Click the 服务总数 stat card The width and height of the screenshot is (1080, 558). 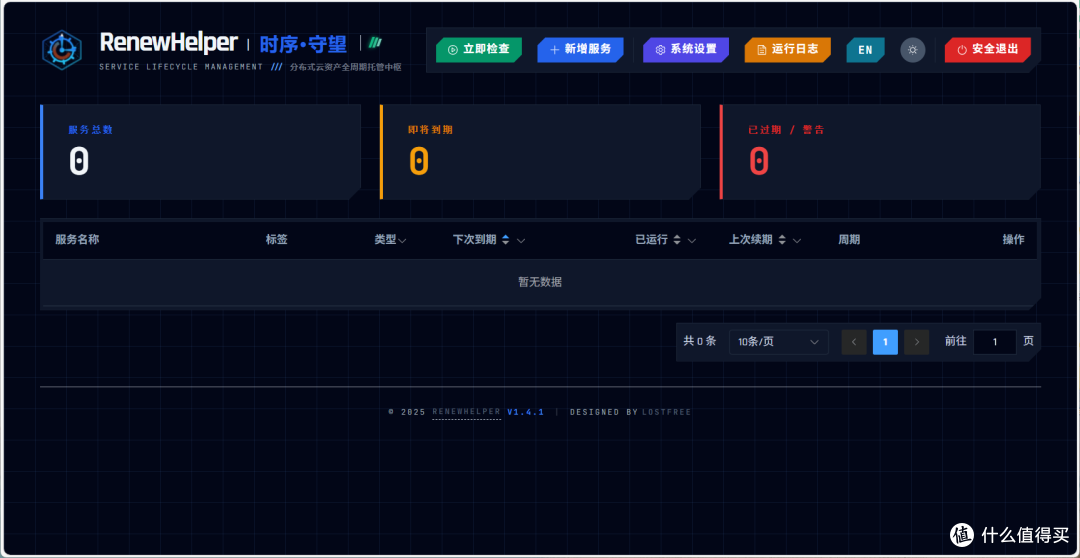(200, 152)
